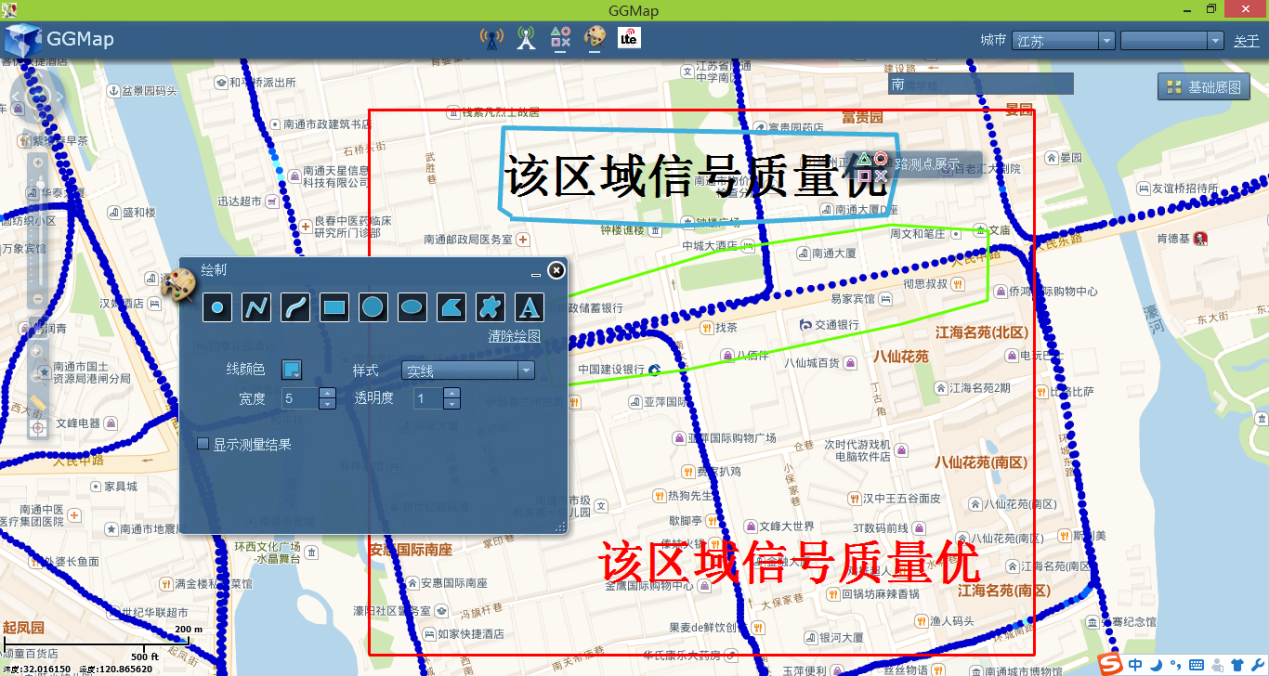Click the 清除绘图 link
The width and height of the screenshot is (1269, 676).
tap(514, 336)
